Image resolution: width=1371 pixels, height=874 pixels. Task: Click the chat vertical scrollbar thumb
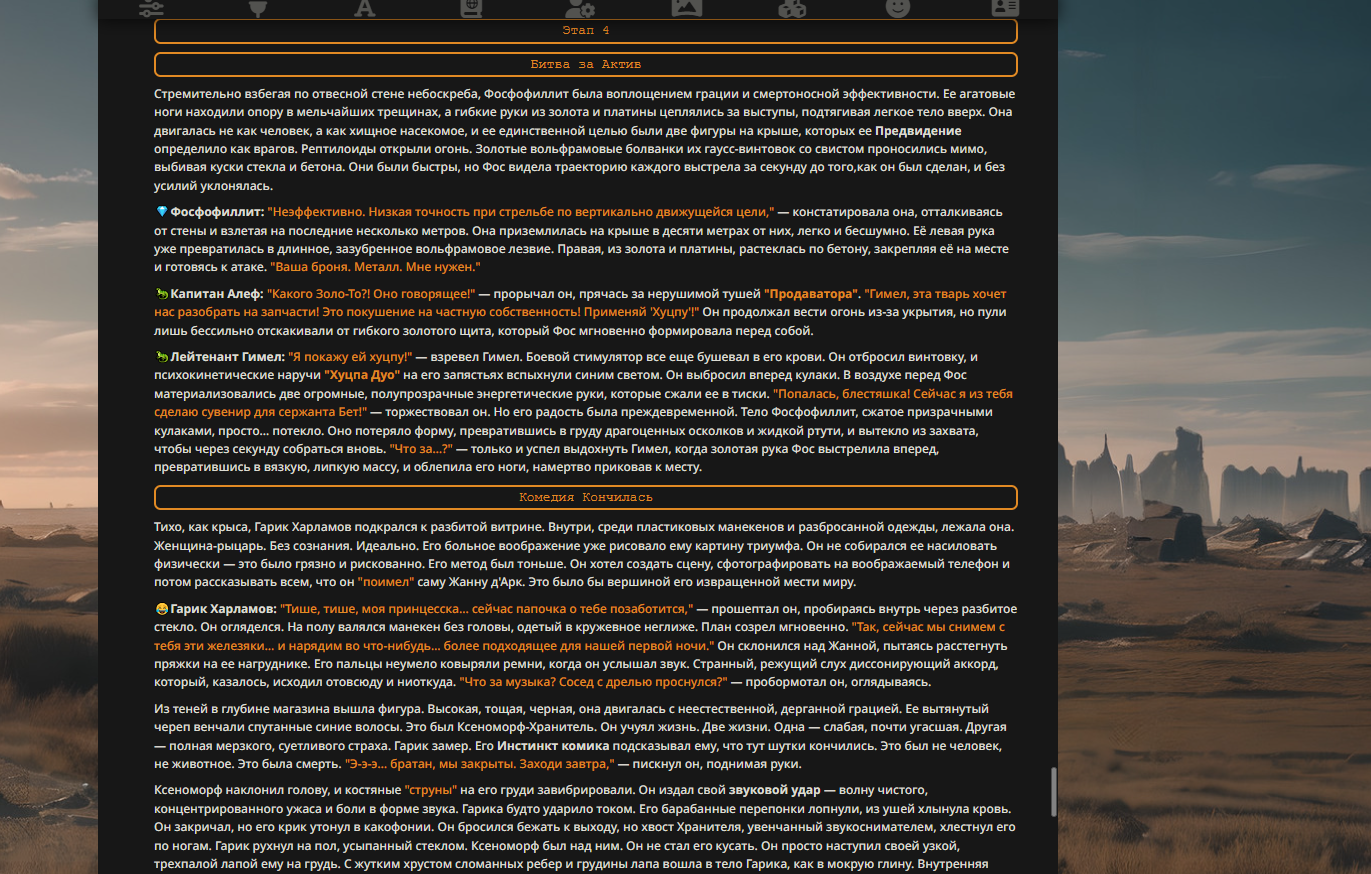click(x=1052, y=791)
